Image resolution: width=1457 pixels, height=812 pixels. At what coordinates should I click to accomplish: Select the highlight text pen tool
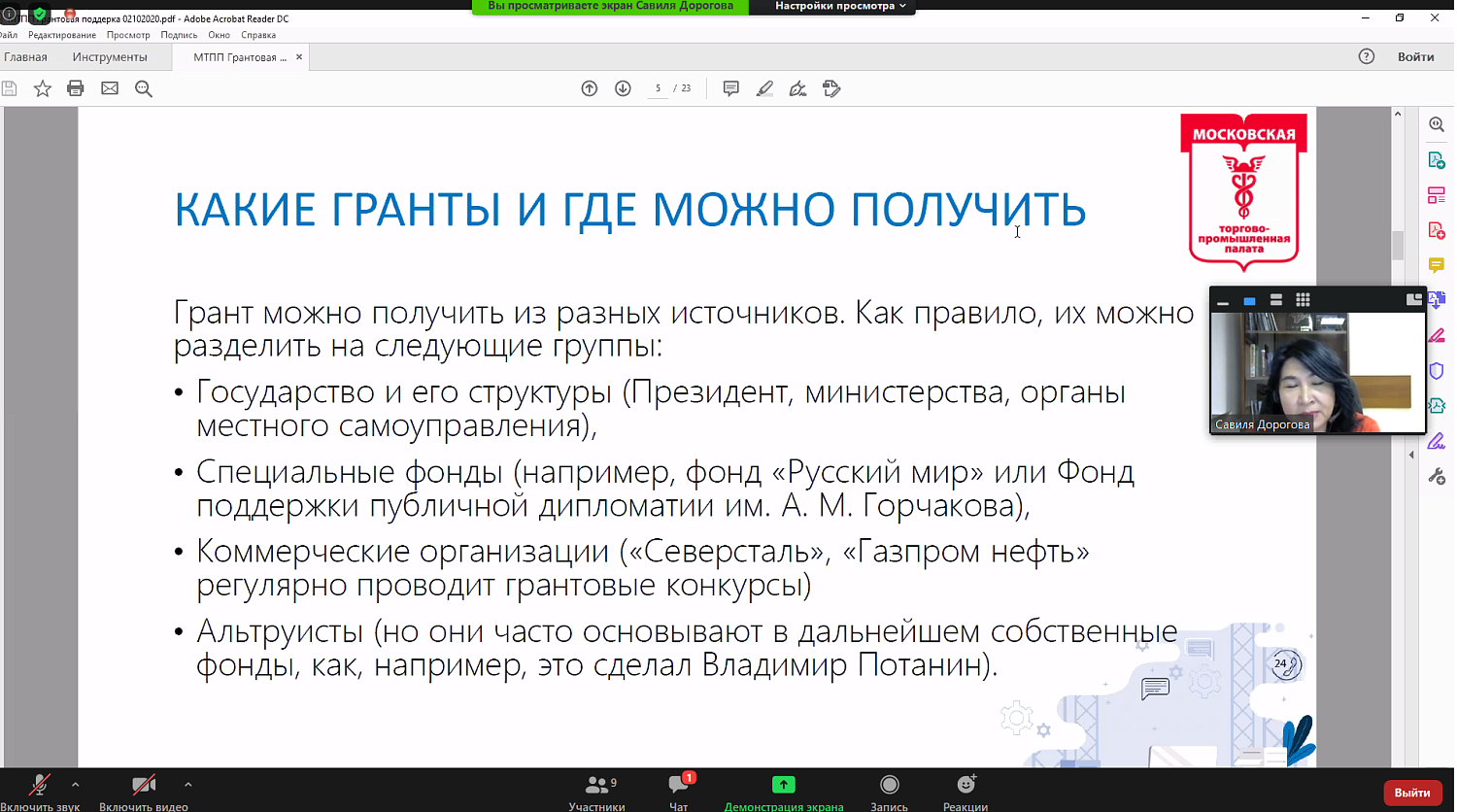click(764, 88)
